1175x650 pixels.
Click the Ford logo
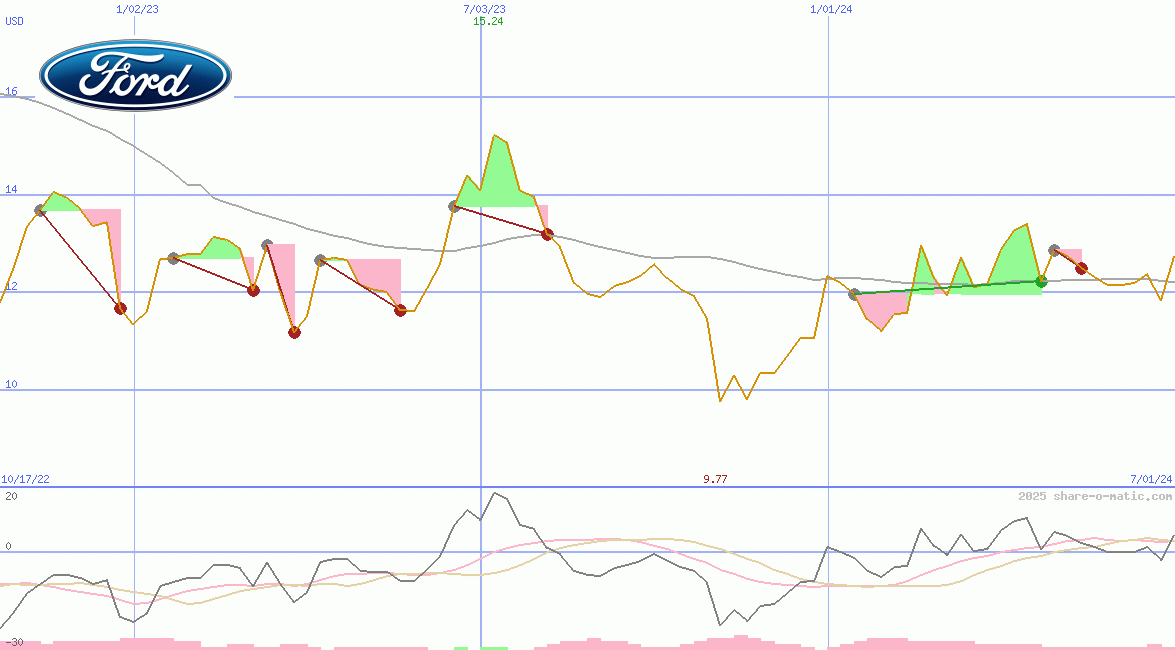(x=135, y=76)
